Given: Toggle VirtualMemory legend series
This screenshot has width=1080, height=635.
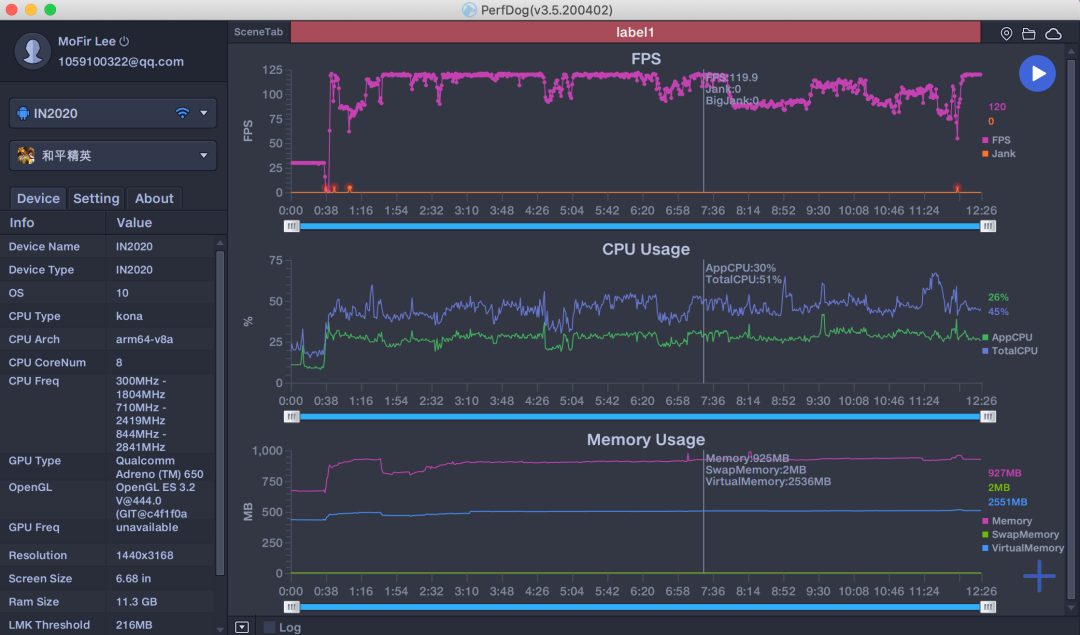Looking at the screenshot, I should tap(1023, 548).
